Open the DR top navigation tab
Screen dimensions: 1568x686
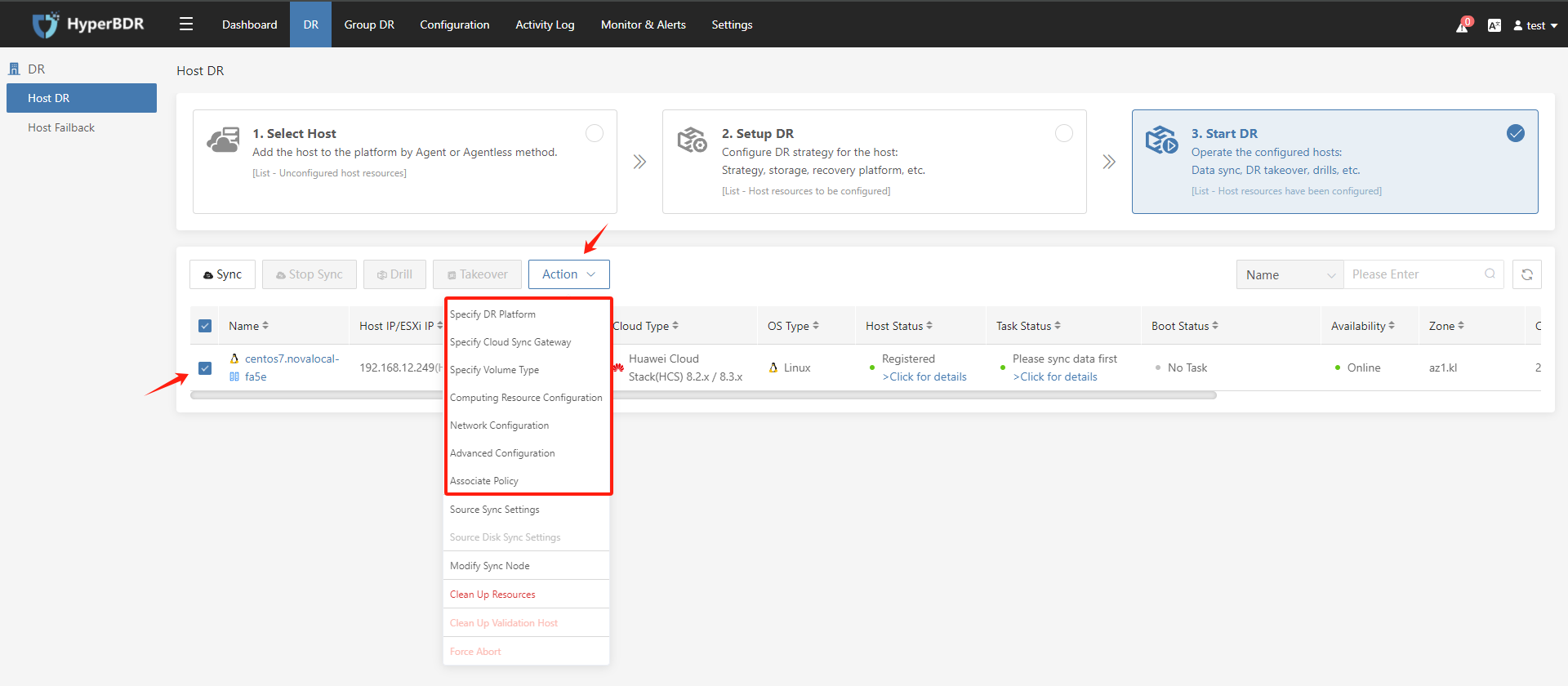pyautogui.click(x=311, y=24)
